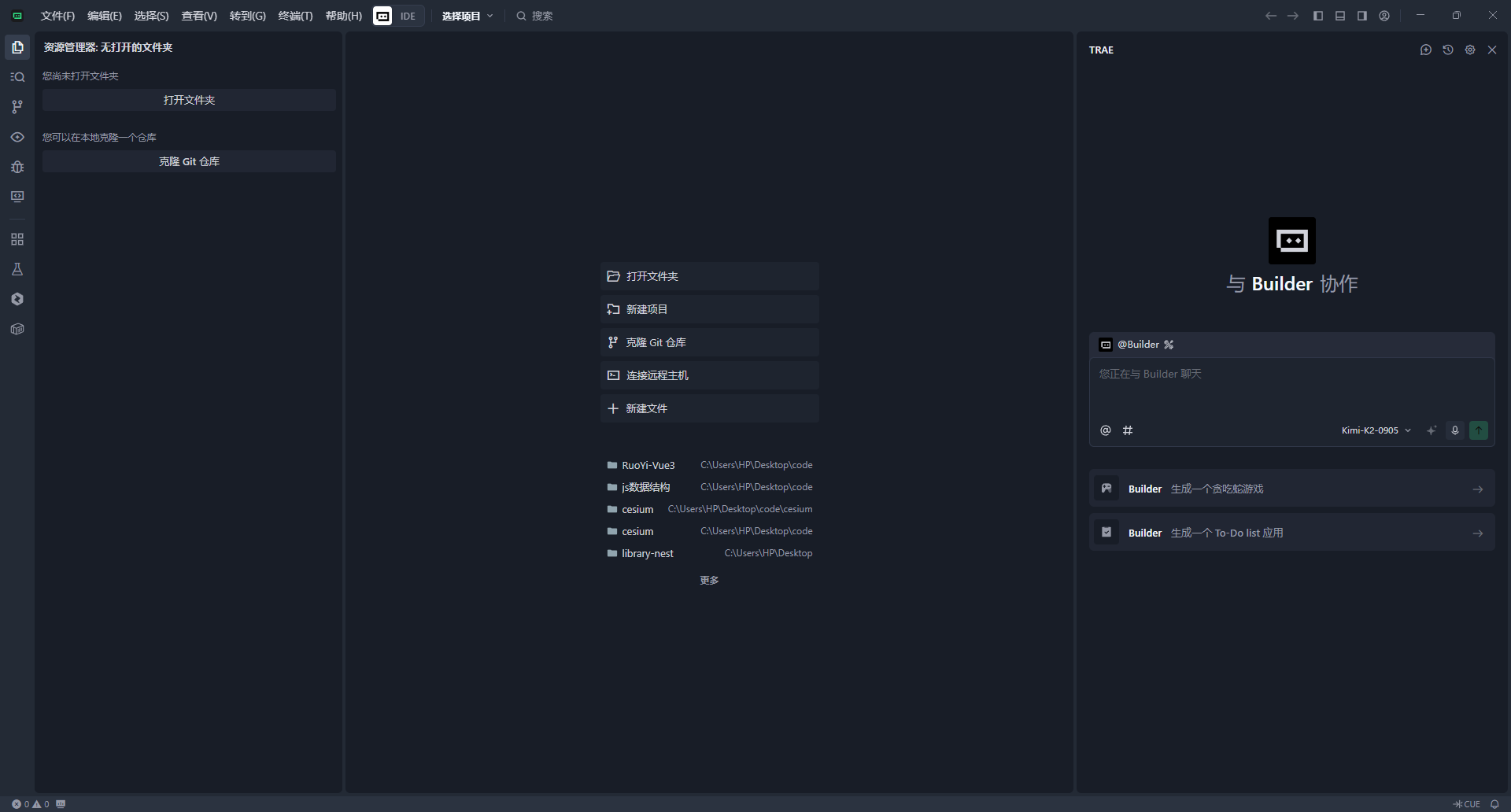
Task: Open TRAE panel settings gear
Action: pyautogui.click(x=1470, y=50)
